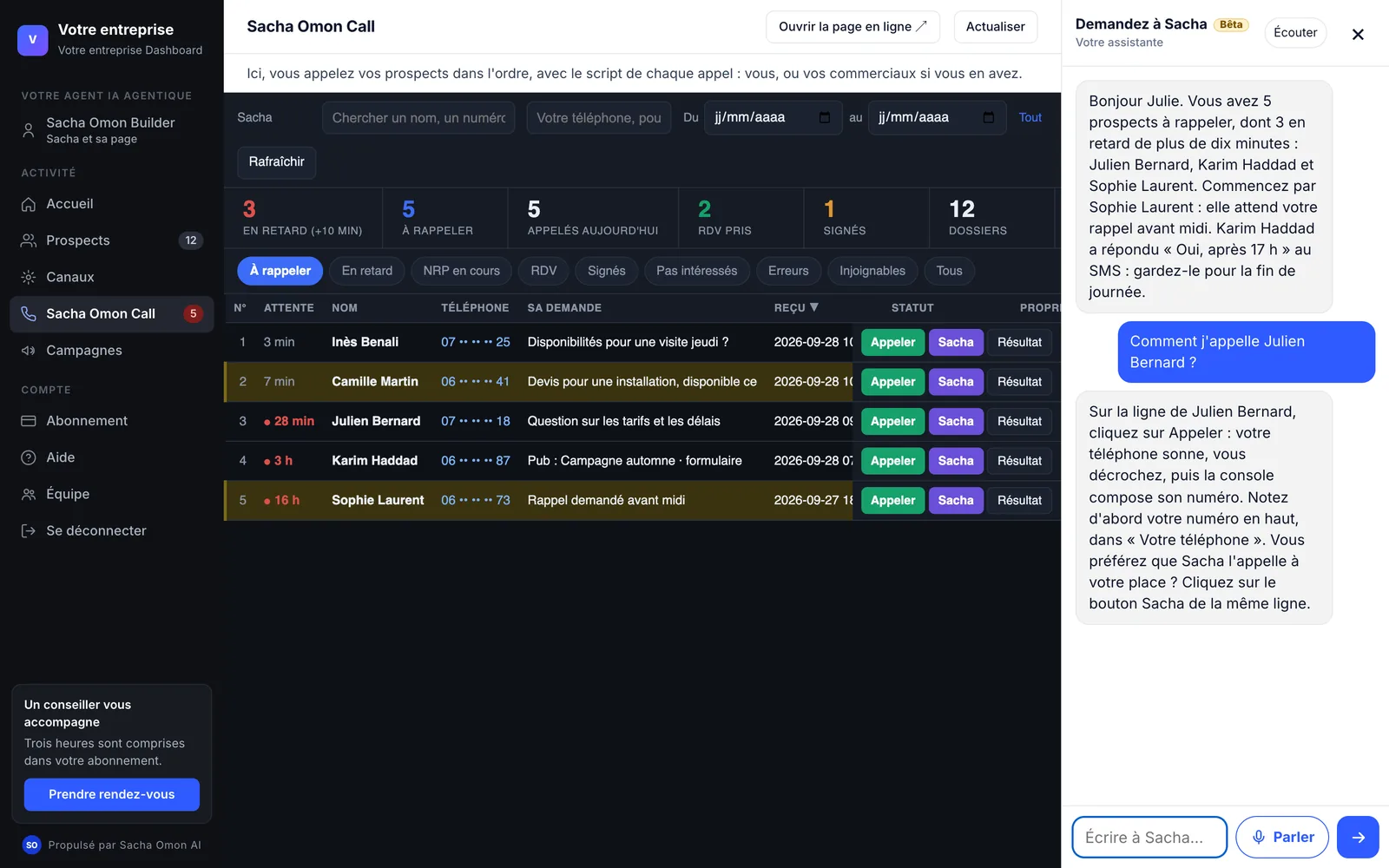Viewport: 1389px width, 868px height.
Task: Click Sacha button on Julien Bernard row
Action: 956,421
